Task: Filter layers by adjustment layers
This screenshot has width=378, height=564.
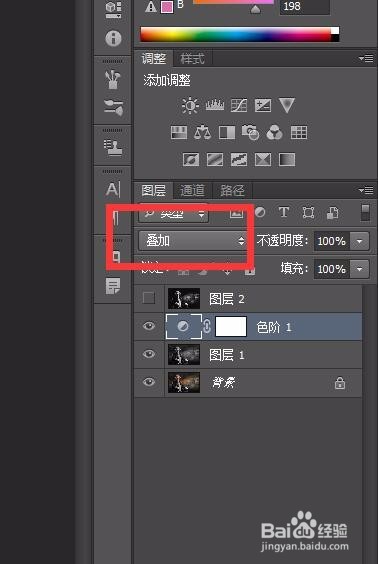Action: (260, 212)
